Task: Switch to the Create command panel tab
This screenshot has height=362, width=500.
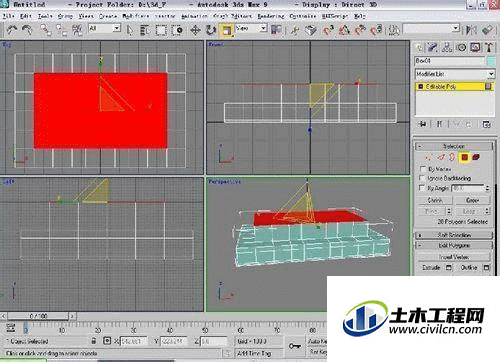Action: [x=419, y=47]
